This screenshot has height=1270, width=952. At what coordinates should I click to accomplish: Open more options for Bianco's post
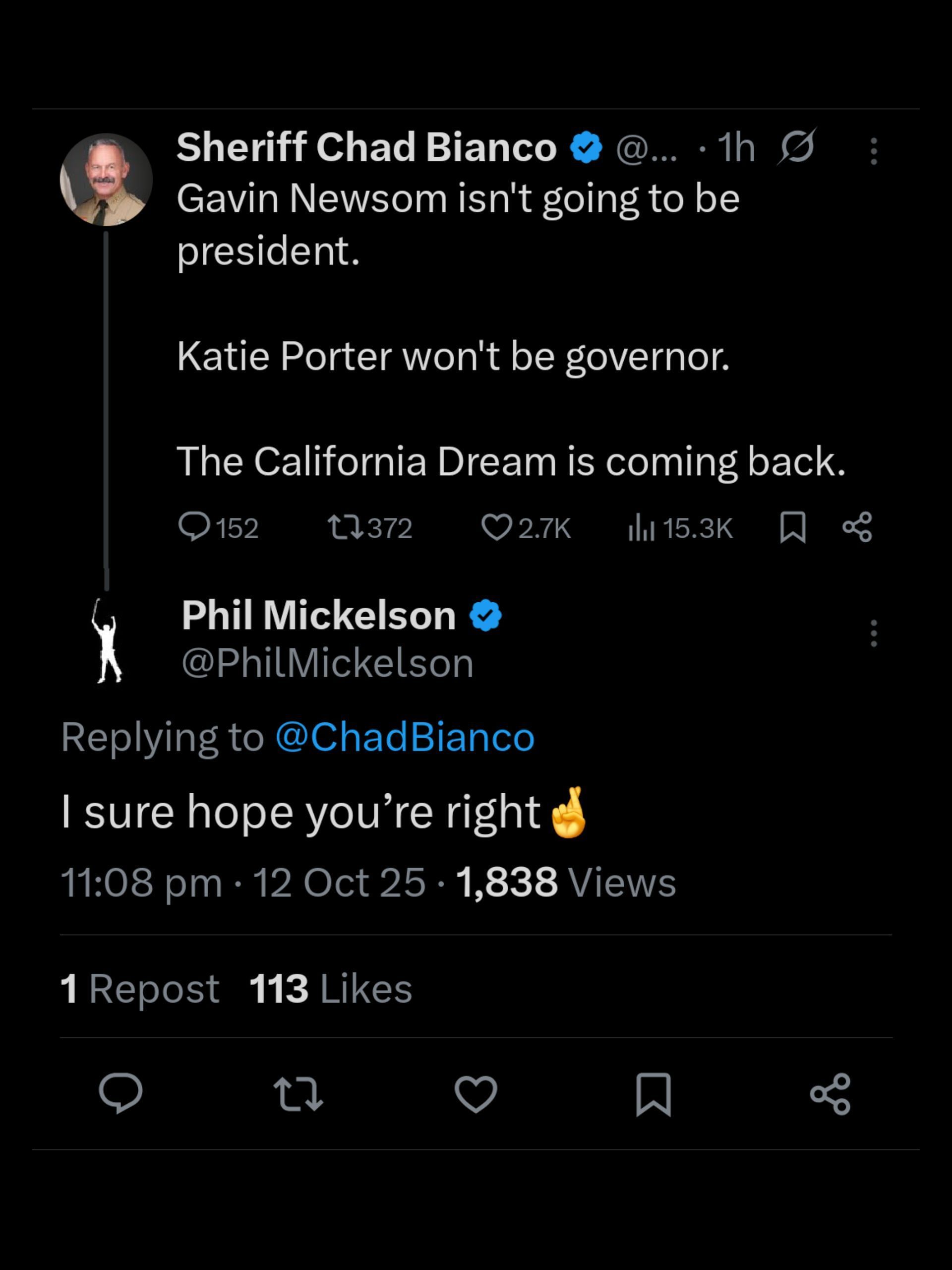(873, 151)
